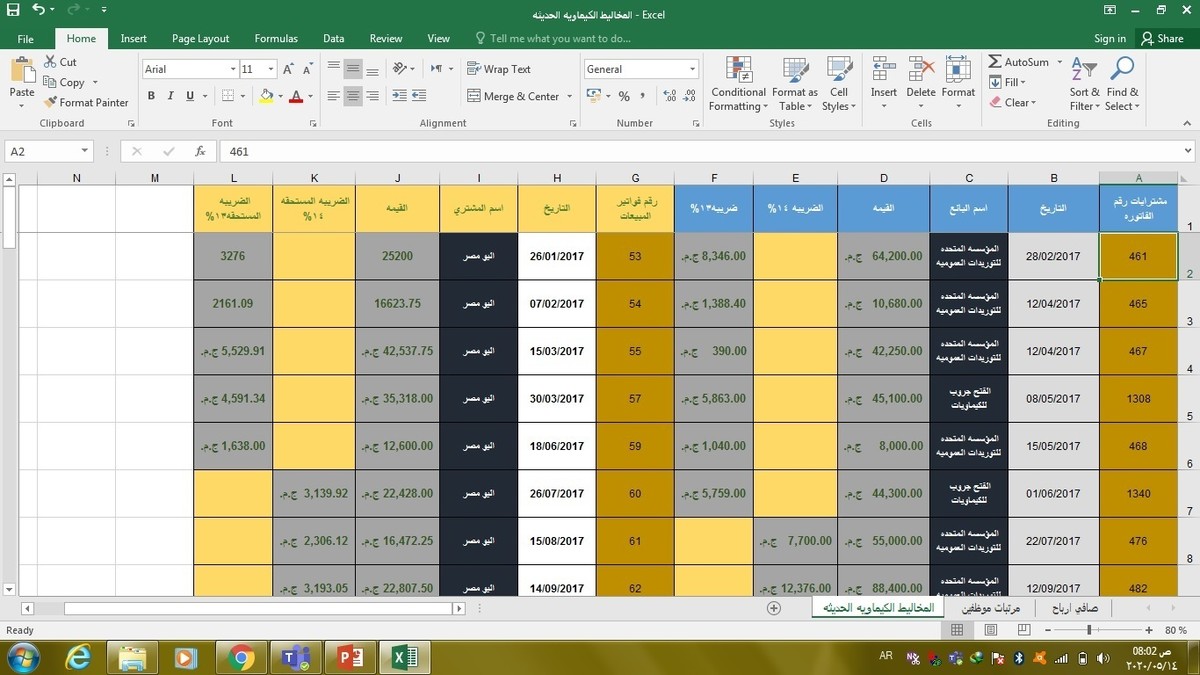
Task: Click the zoom slider handle in status bar
Action: 1089,630
